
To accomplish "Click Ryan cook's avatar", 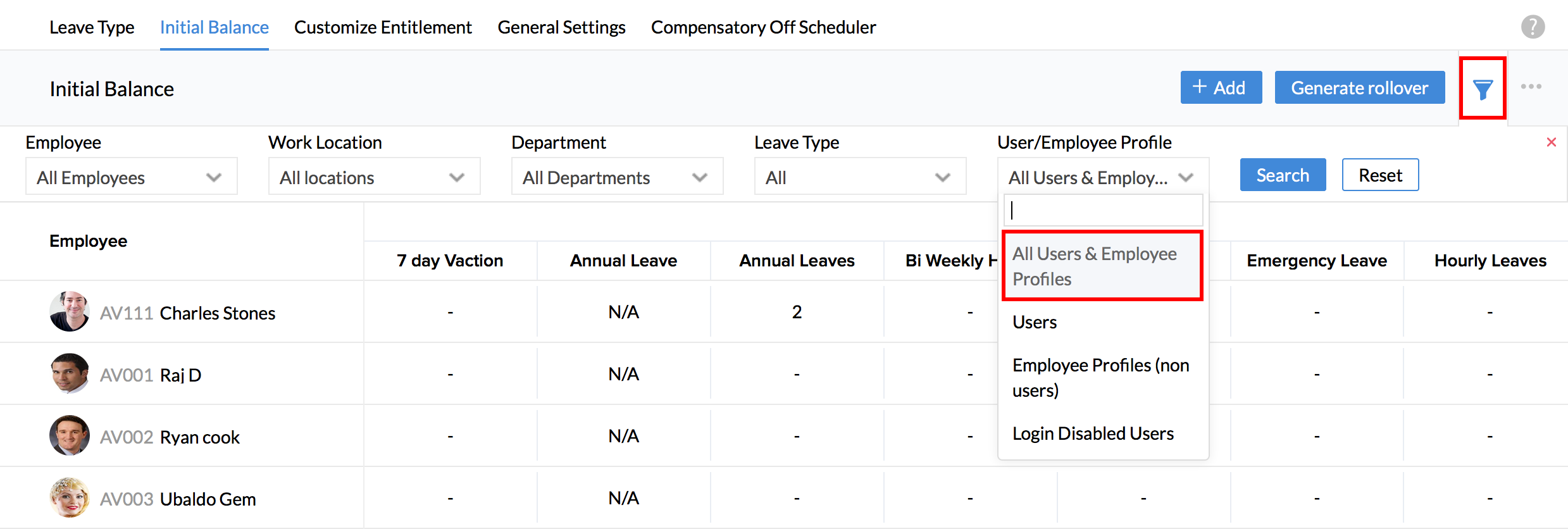I will (x=70, y=435).
